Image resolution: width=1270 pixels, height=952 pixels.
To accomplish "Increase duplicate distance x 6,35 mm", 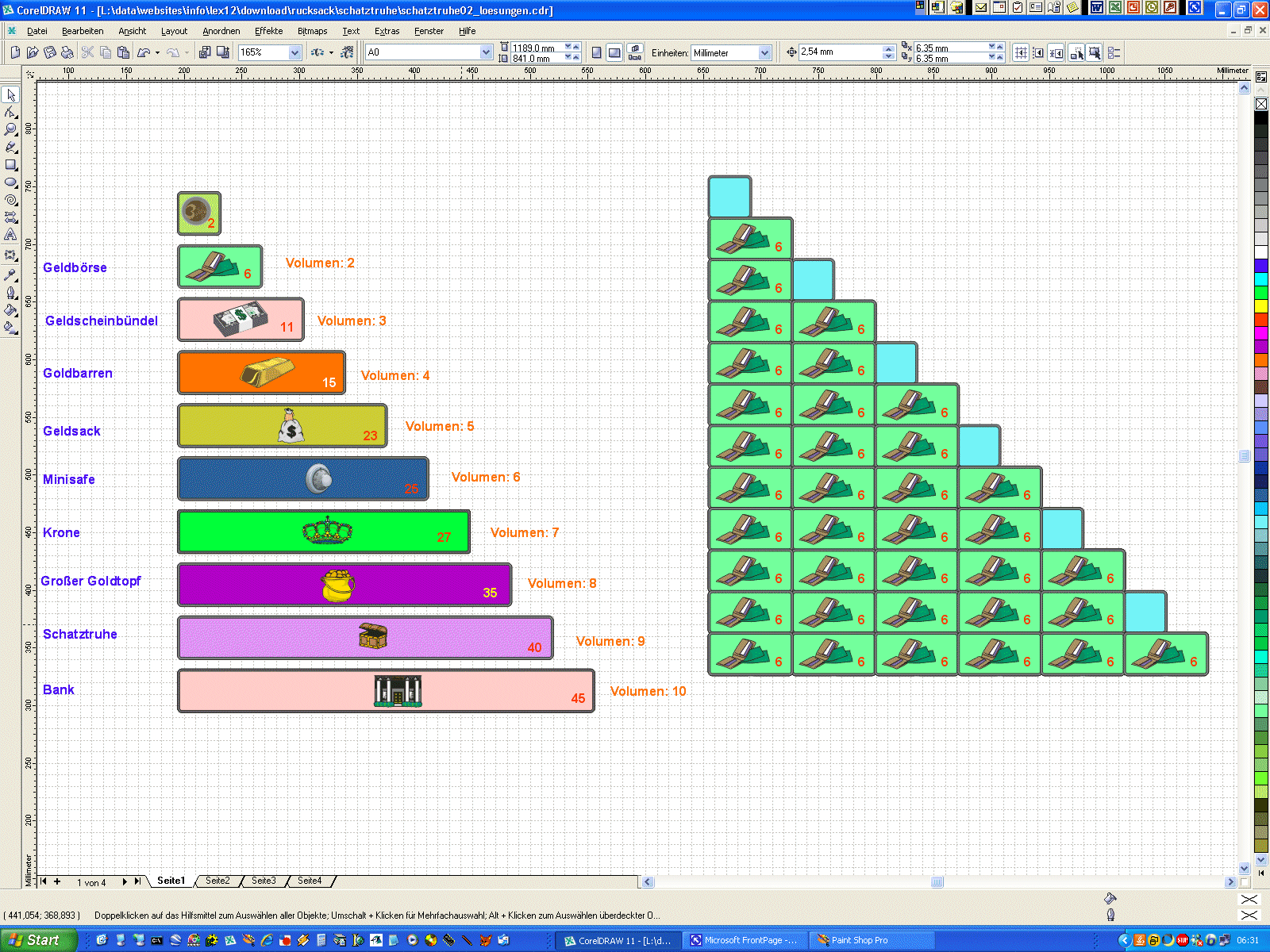I will point(1000,47).
